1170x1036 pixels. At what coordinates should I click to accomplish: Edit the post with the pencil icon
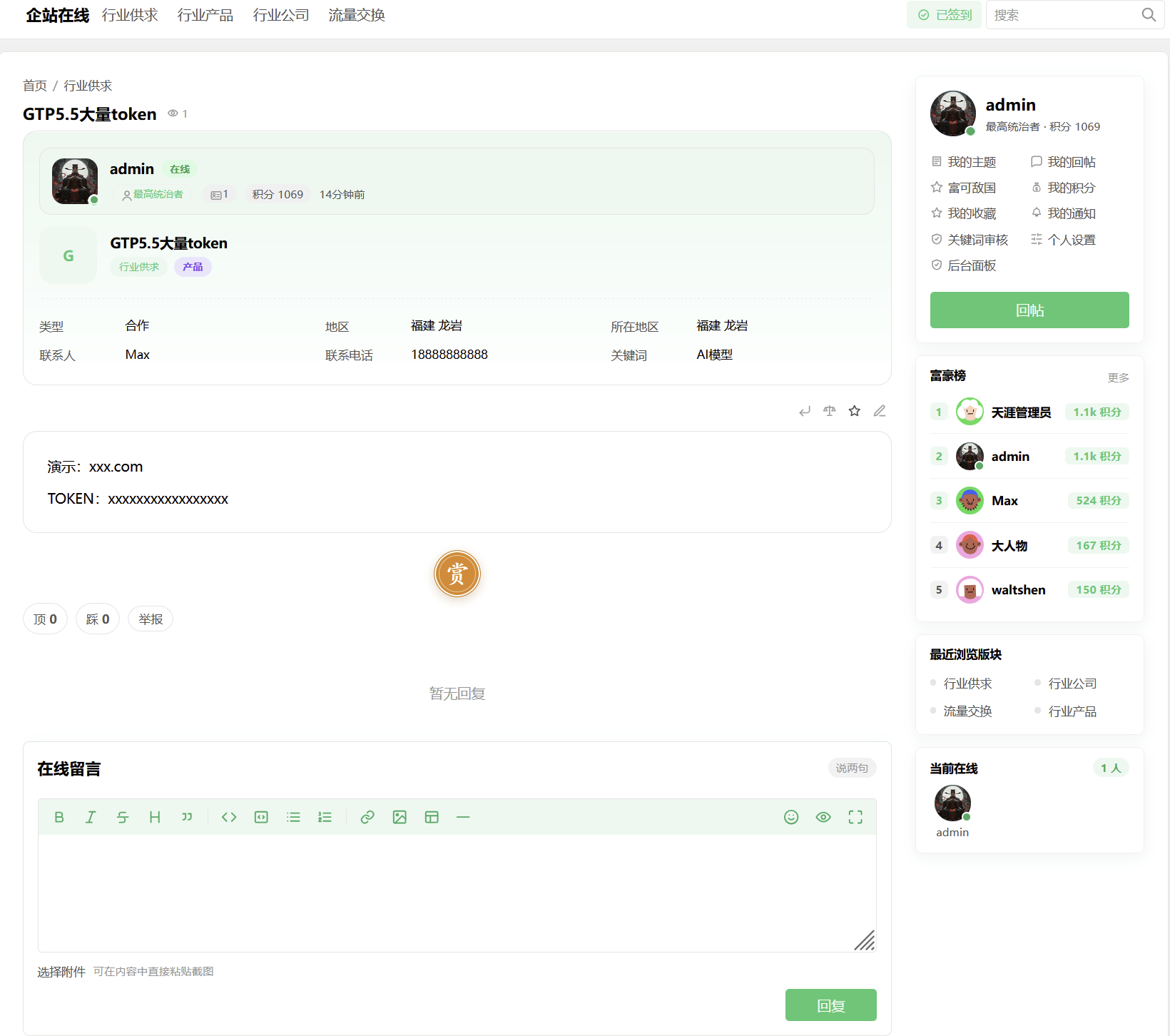880,411
